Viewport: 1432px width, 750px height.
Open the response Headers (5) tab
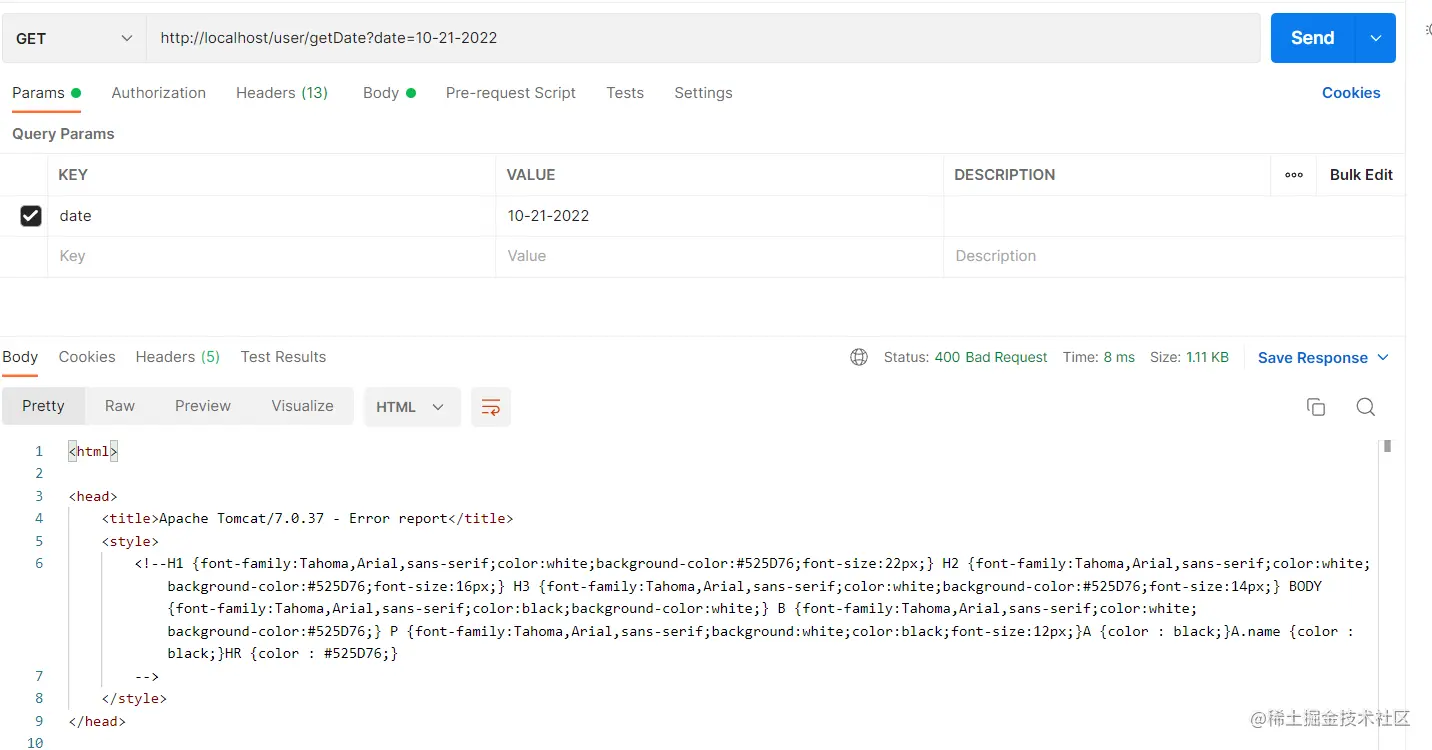pos(178,357)
